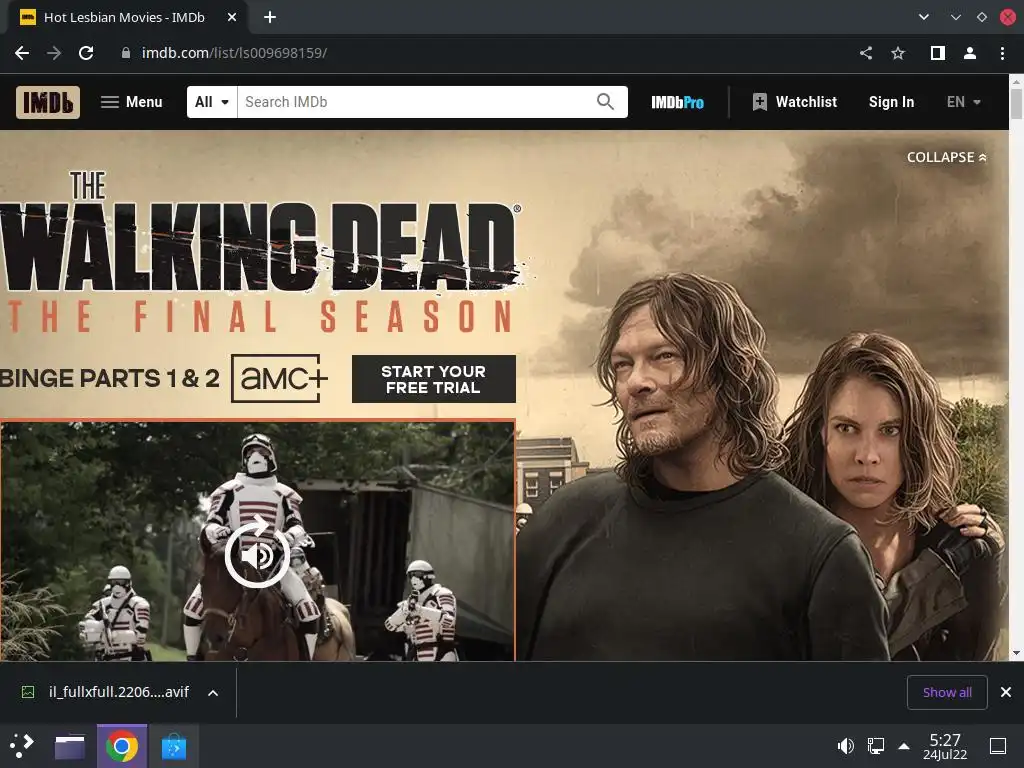
Task: Click The Walking Dead title banner
Action: pos(261,251)
